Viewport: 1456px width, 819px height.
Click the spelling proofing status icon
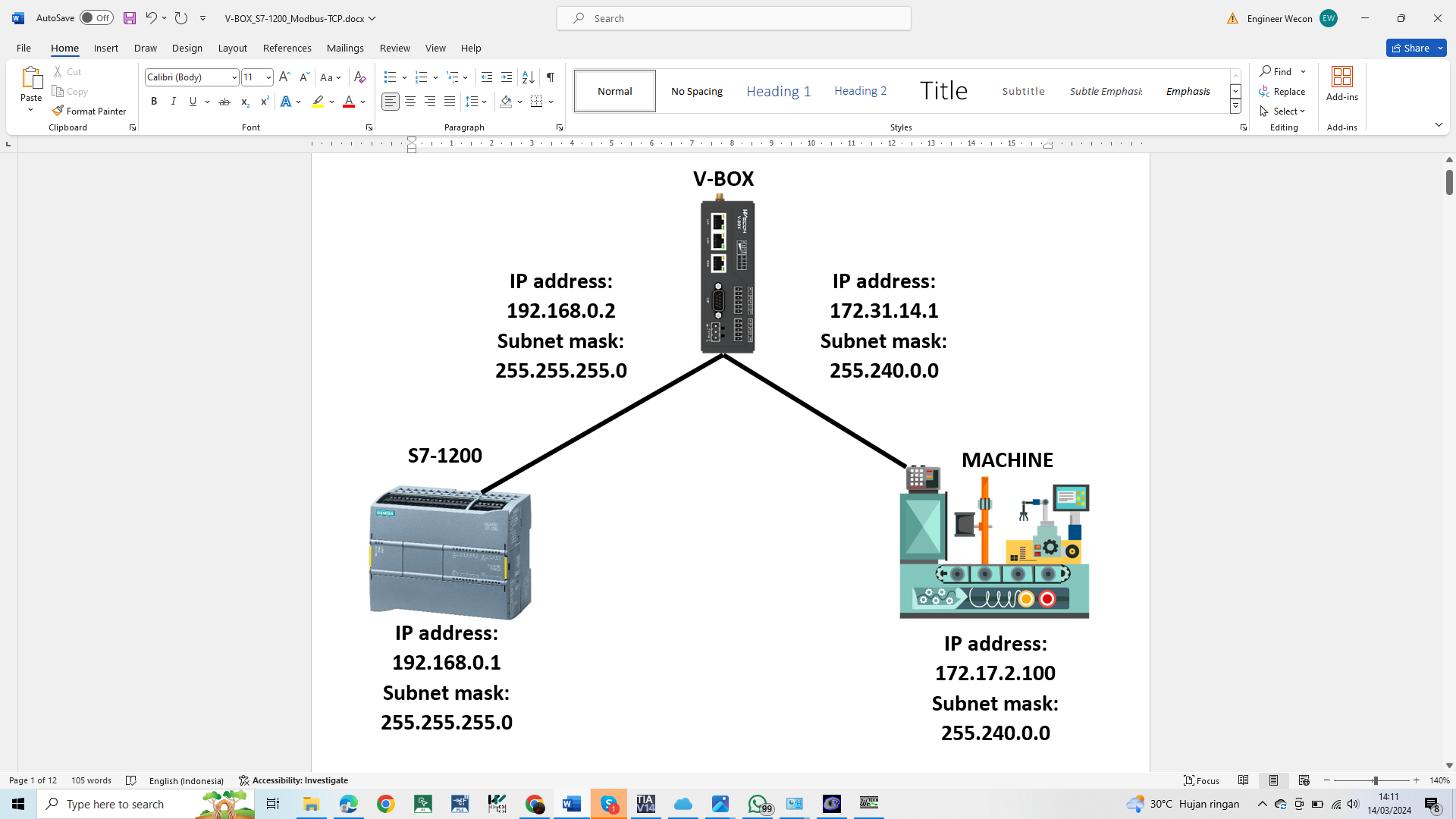click(x=130, y=780)
